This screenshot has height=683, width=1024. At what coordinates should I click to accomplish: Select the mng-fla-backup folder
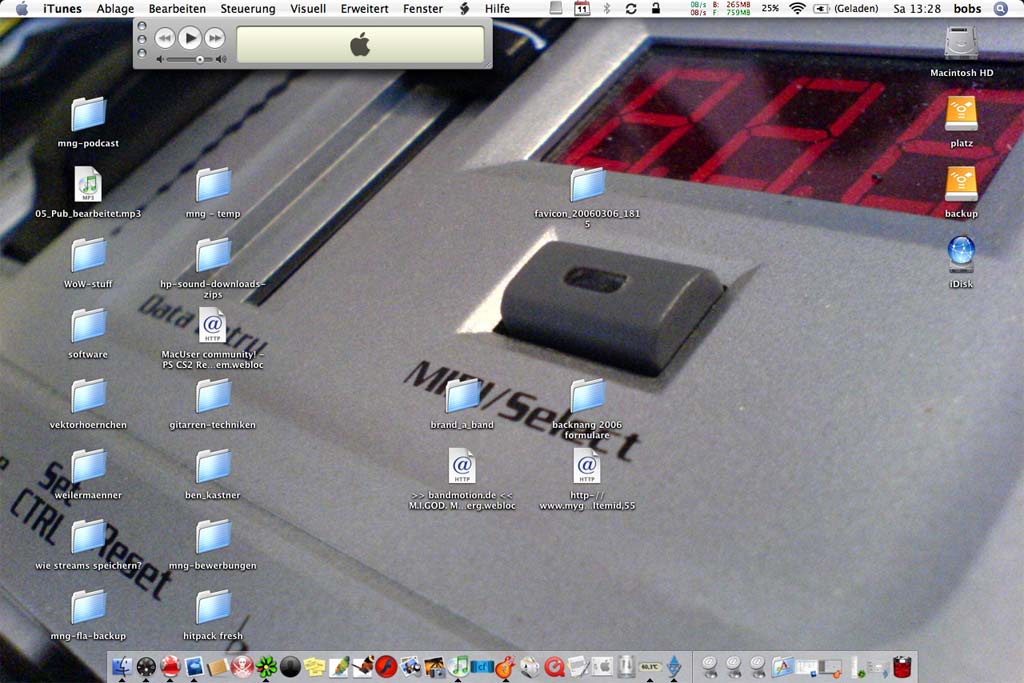click(x=88, y=606)
